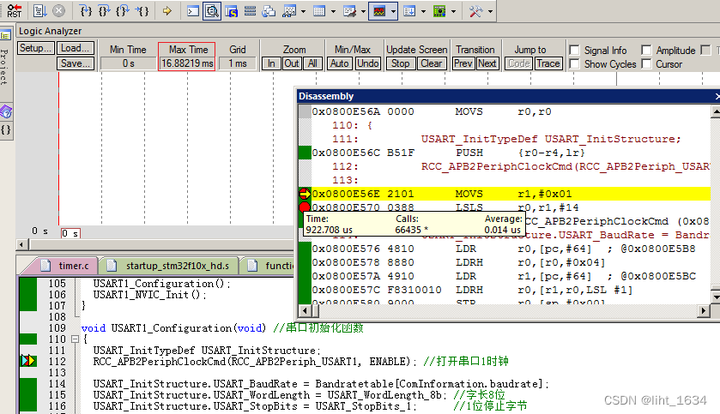Click the red breakpoint marker at 0x0800E570
The image size is (720, 414).
point(305,207)
